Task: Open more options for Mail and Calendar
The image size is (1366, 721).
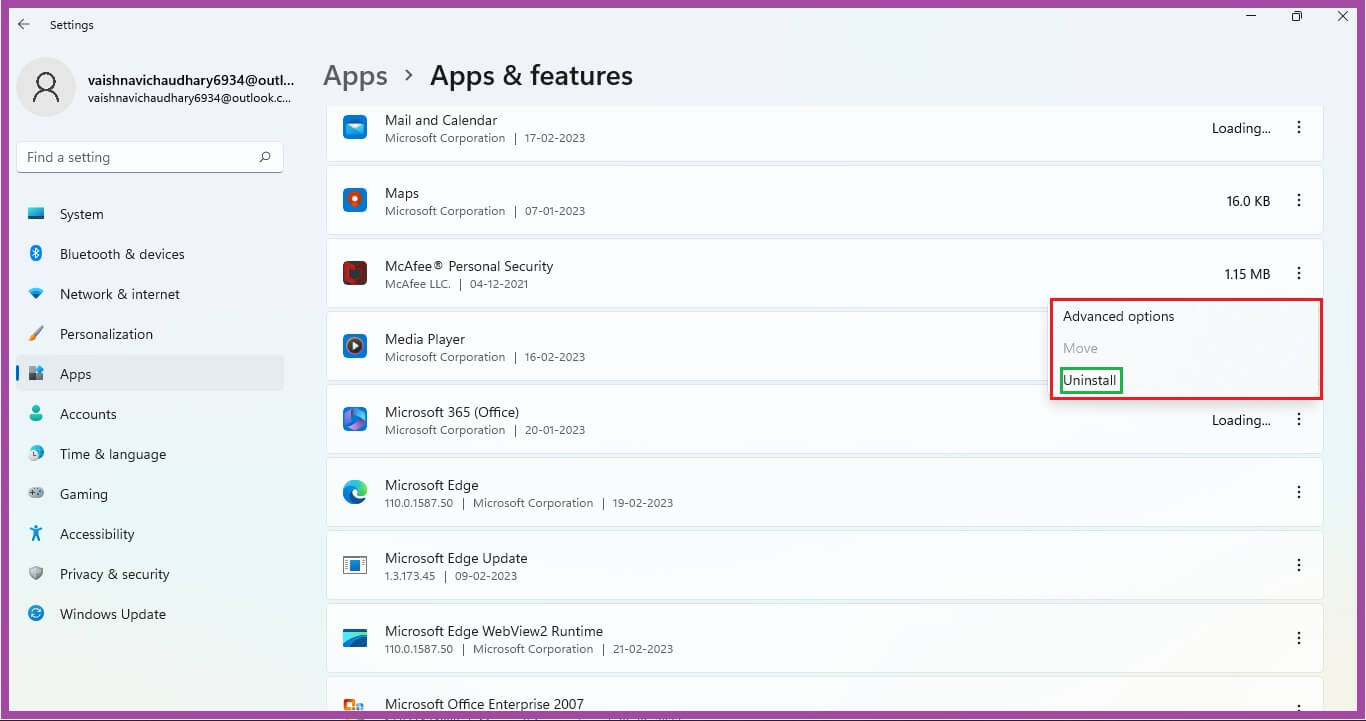Action: click(x=1299, y=128)
